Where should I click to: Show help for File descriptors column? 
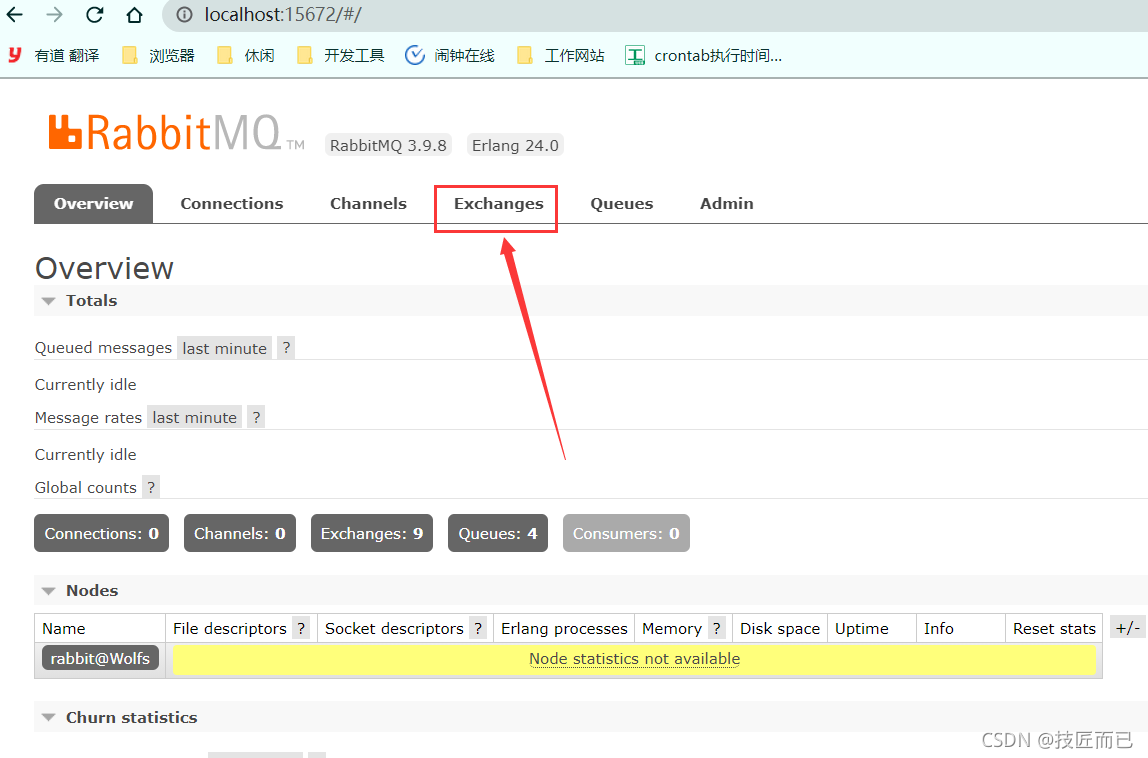pos(301,628)
